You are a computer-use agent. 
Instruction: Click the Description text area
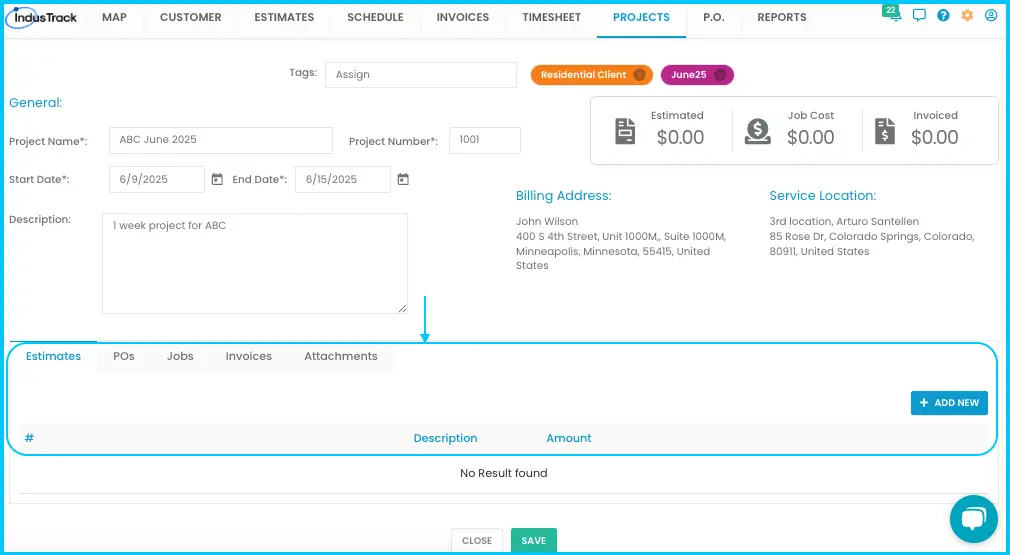point(255,263)
